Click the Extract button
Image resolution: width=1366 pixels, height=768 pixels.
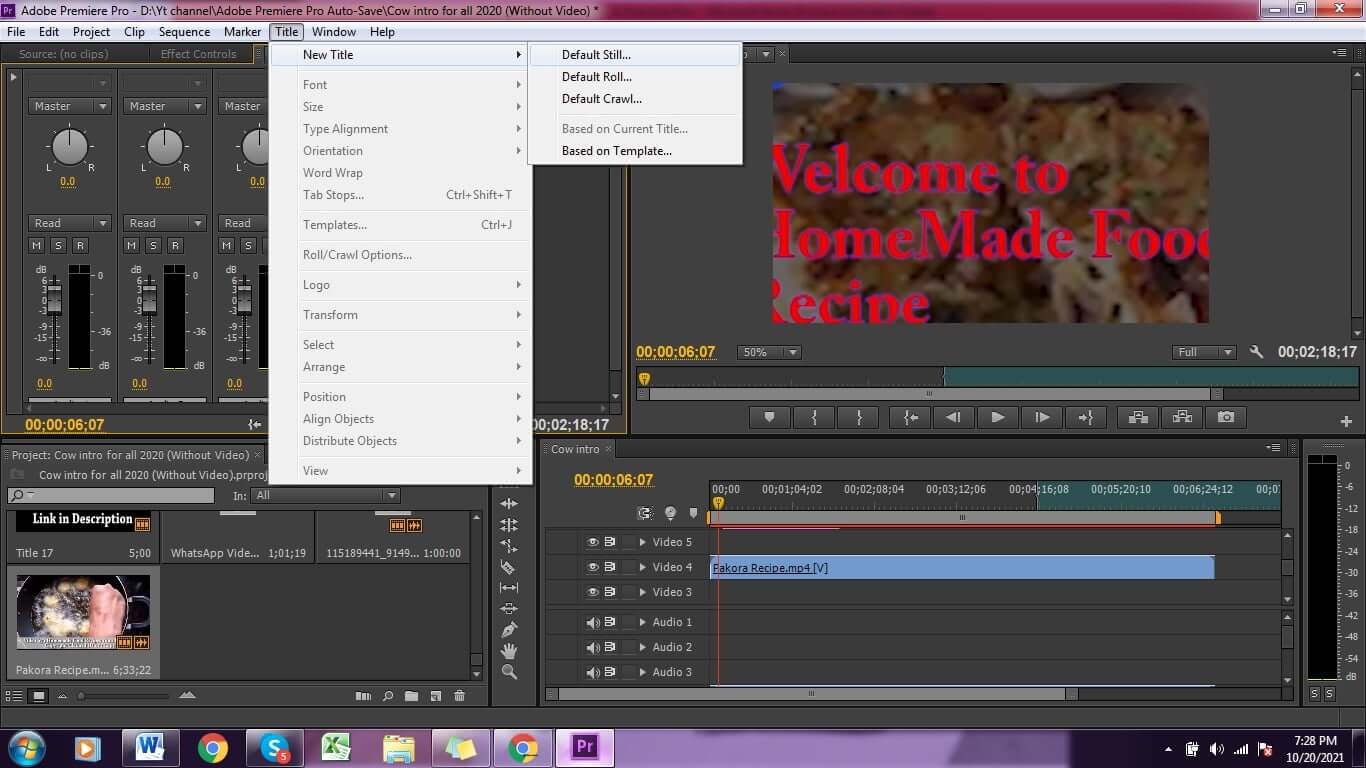[1181, 418]
